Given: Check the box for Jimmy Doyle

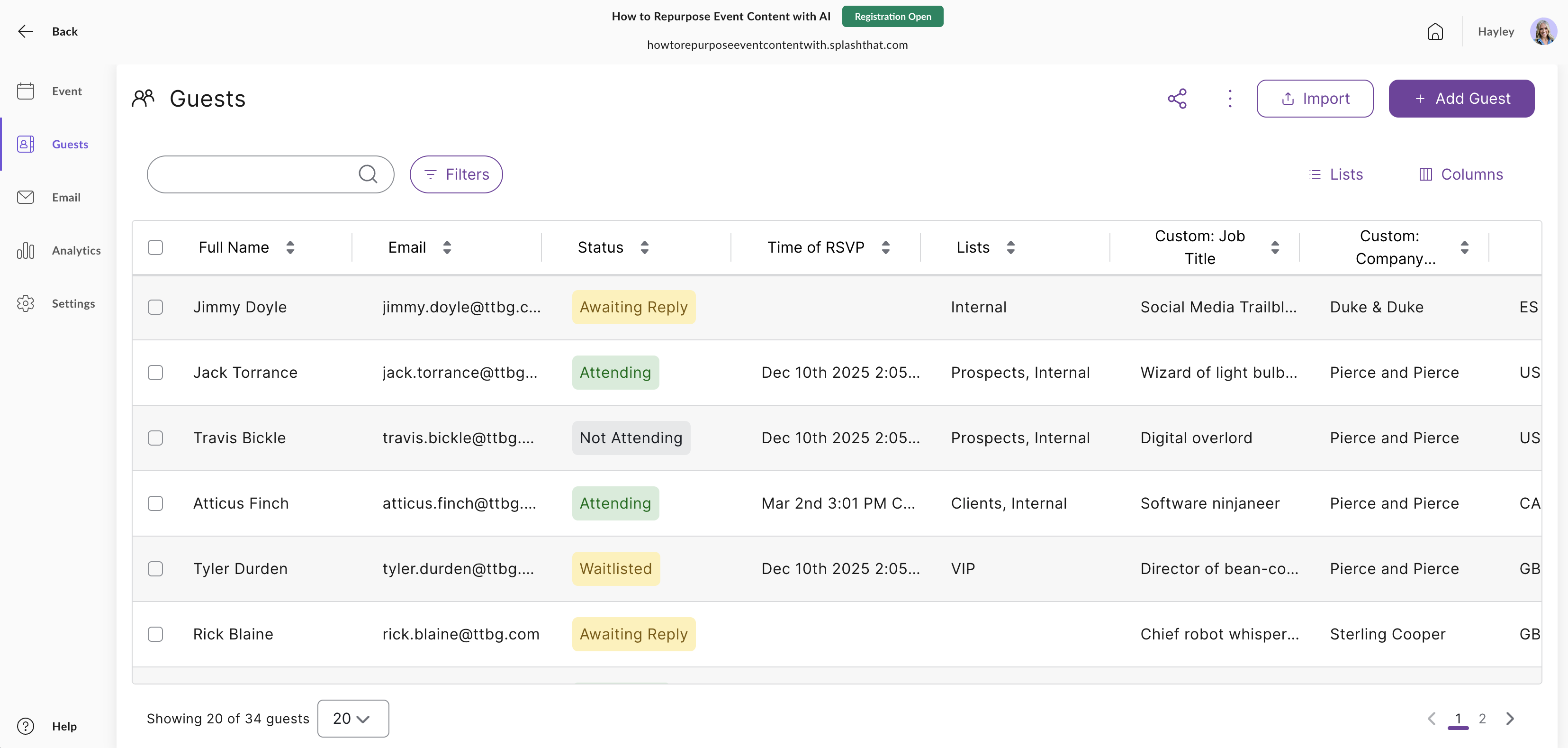Looking at the screenshot, I should (x=155, y=307).
